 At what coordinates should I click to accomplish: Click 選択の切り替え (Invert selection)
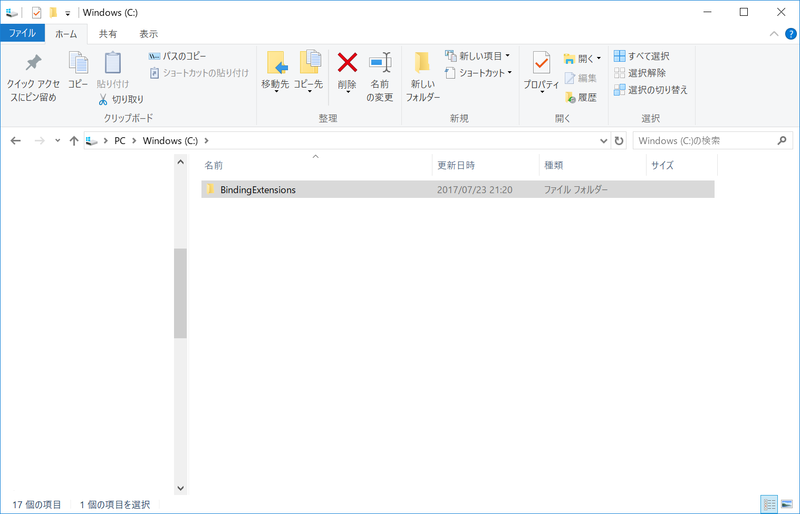pyautogui.click(x=651, y=90)
